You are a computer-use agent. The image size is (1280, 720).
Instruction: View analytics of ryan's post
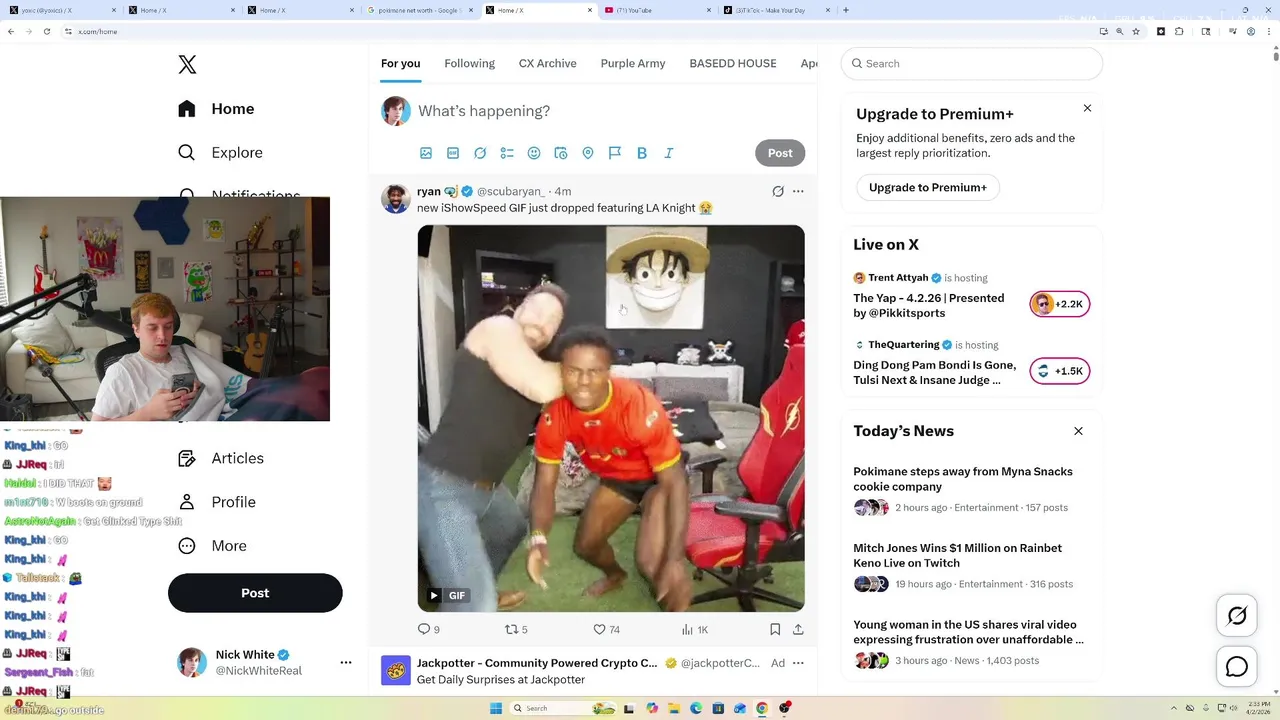click(694, 629)
